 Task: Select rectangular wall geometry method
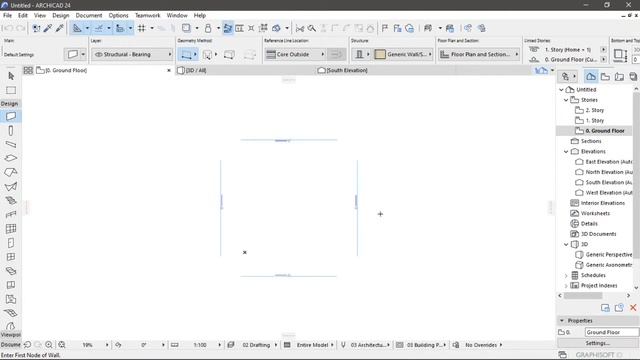tap(229, 54)
